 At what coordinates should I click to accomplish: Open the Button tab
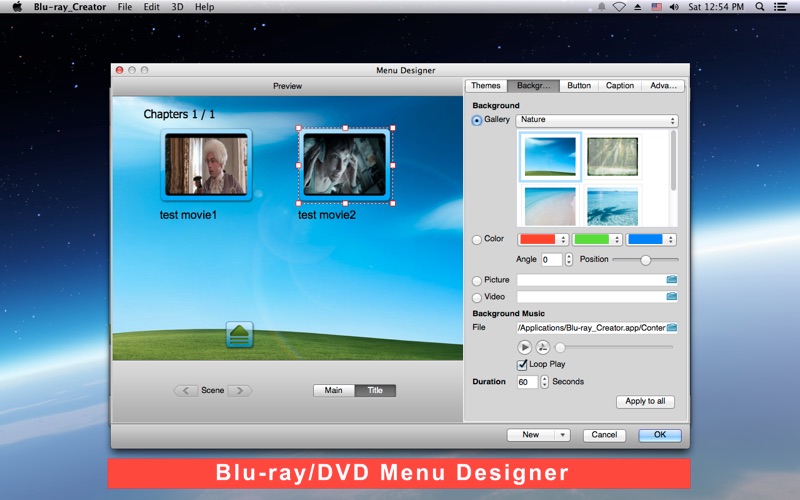pyautogui.click(x=579, y=86)
